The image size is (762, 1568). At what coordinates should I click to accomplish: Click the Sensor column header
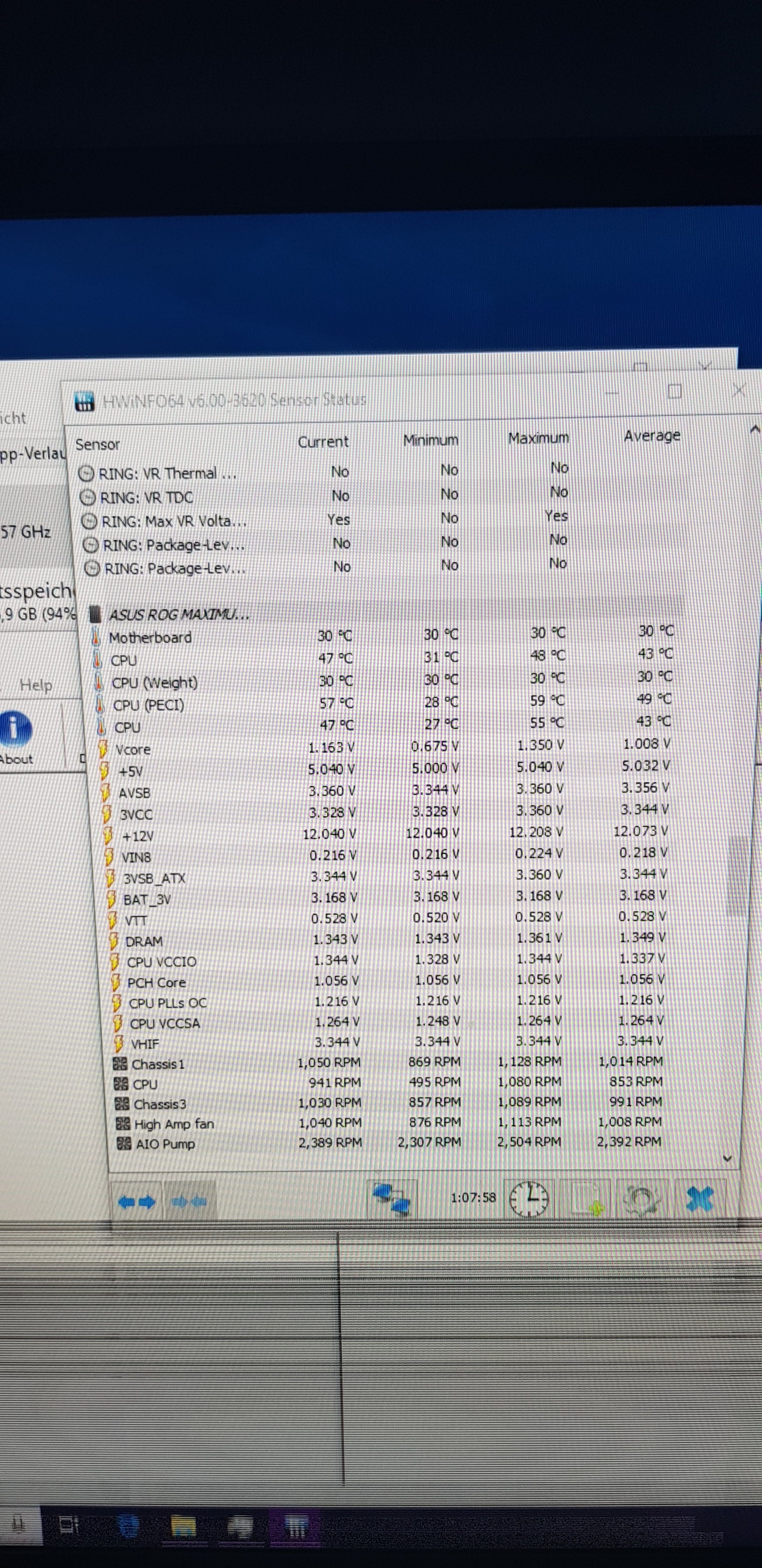tap(97, 444)
